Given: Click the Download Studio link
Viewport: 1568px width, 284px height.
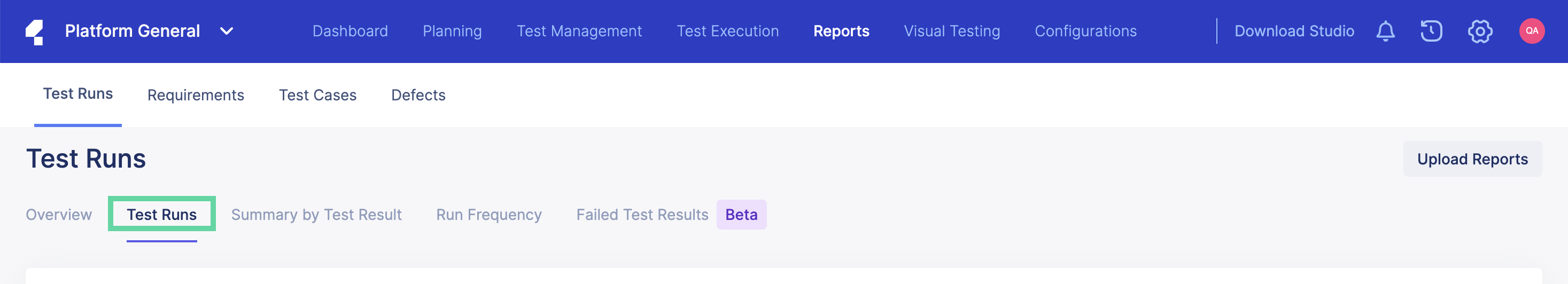Looking at the screenshot, I should click(x=1294, y=31).
